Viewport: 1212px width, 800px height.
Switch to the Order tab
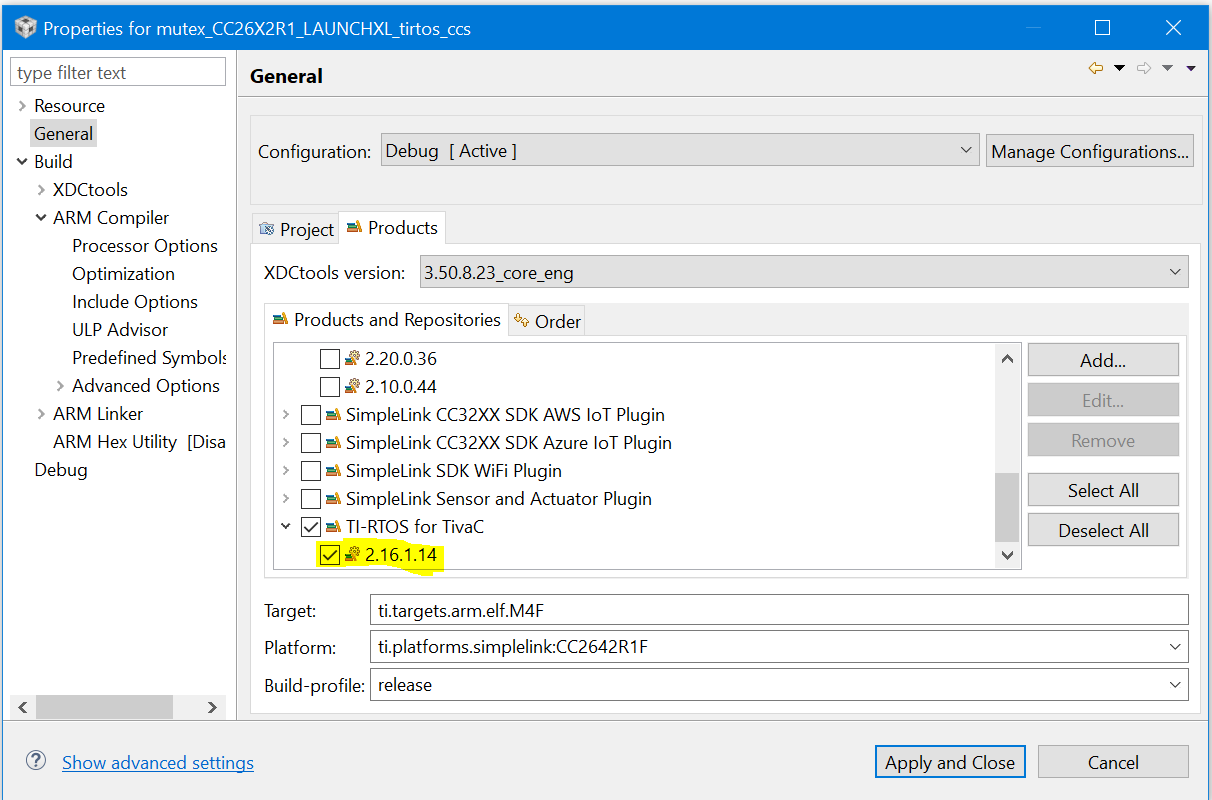pyautogui.click(x=547, y=321)
